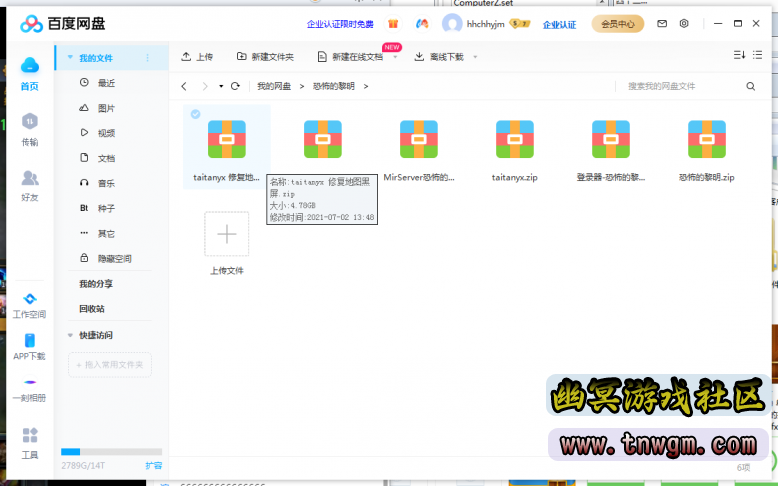
Task: Click the level badge beside hhchhyjm
Action: tap(519, 24)
